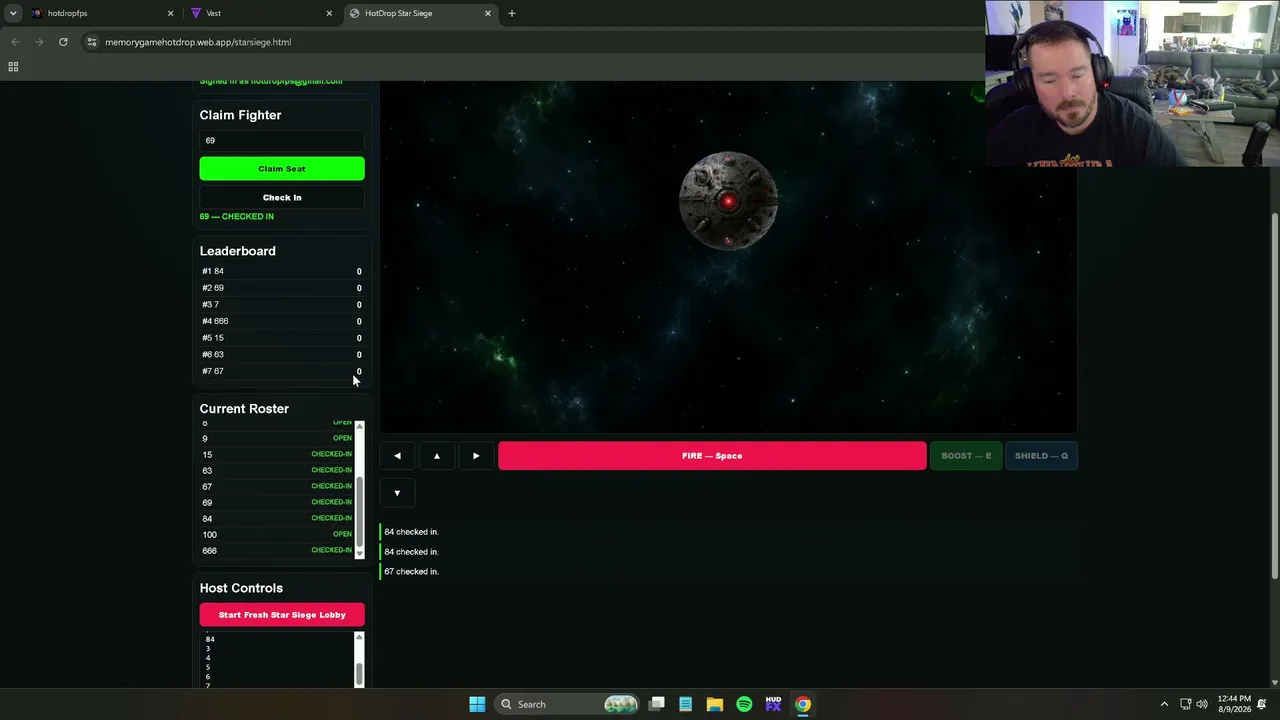
Task: Click the Chrome reload page icon
Action: (63, 42)
